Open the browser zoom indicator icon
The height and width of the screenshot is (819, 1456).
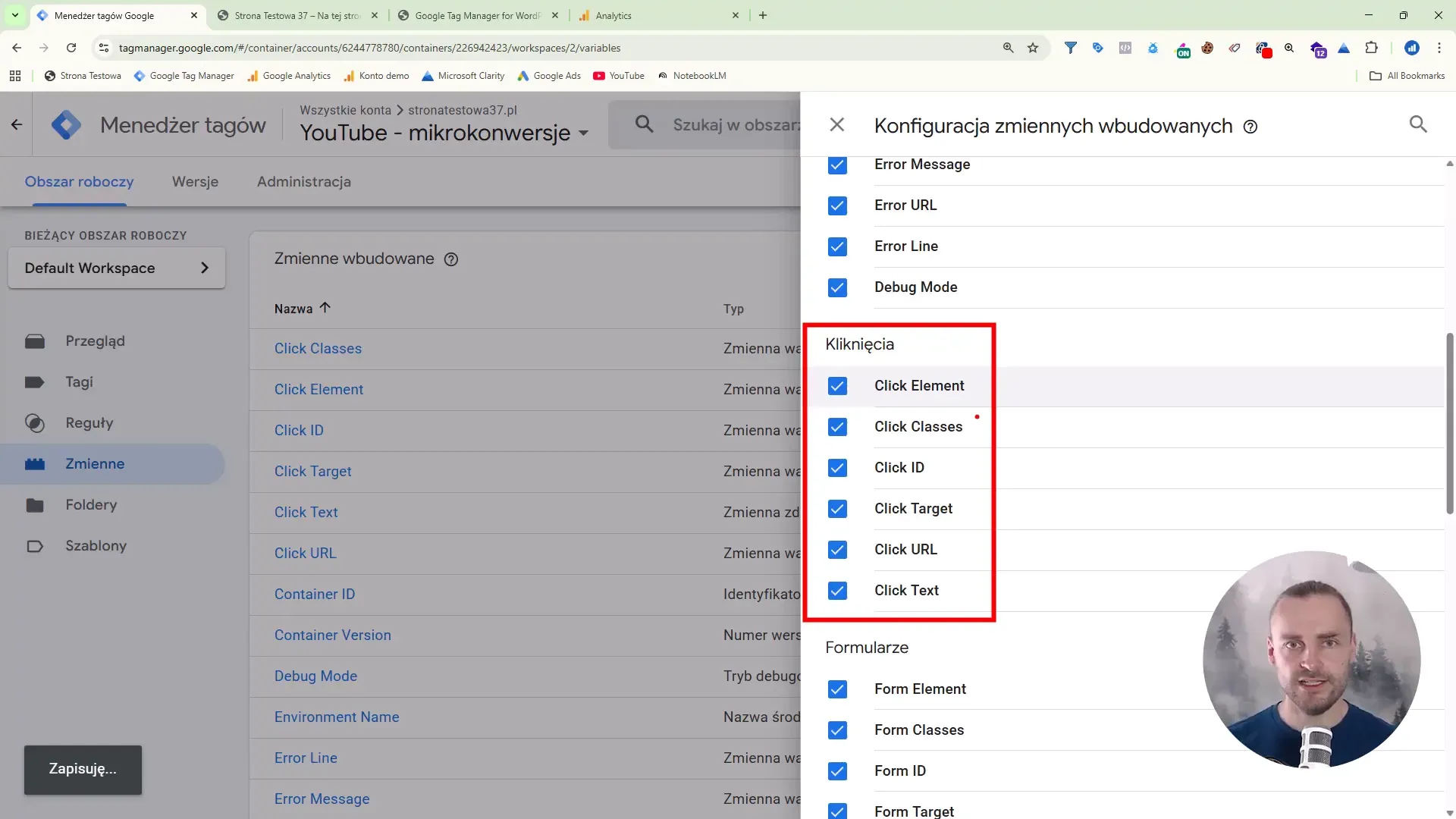tap(1008, 48)
